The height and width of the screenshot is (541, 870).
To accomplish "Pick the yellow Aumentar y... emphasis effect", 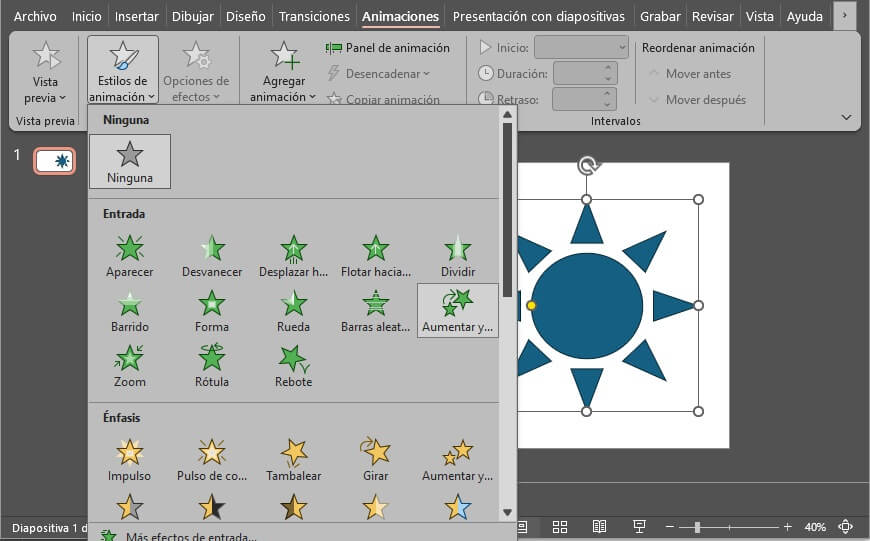I will point(458,459).
